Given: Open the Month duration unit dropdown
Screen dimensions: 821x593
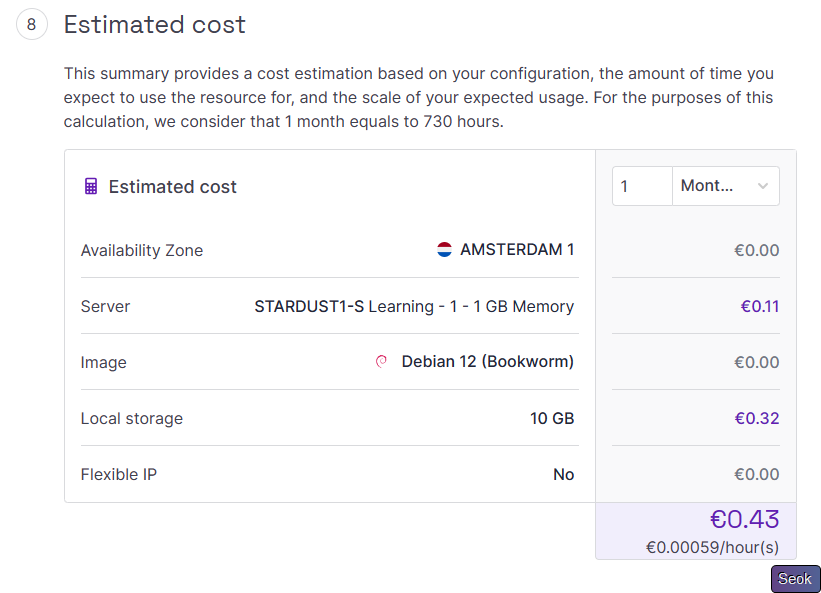Looking at the screenshot, I should tap(725, 186).
